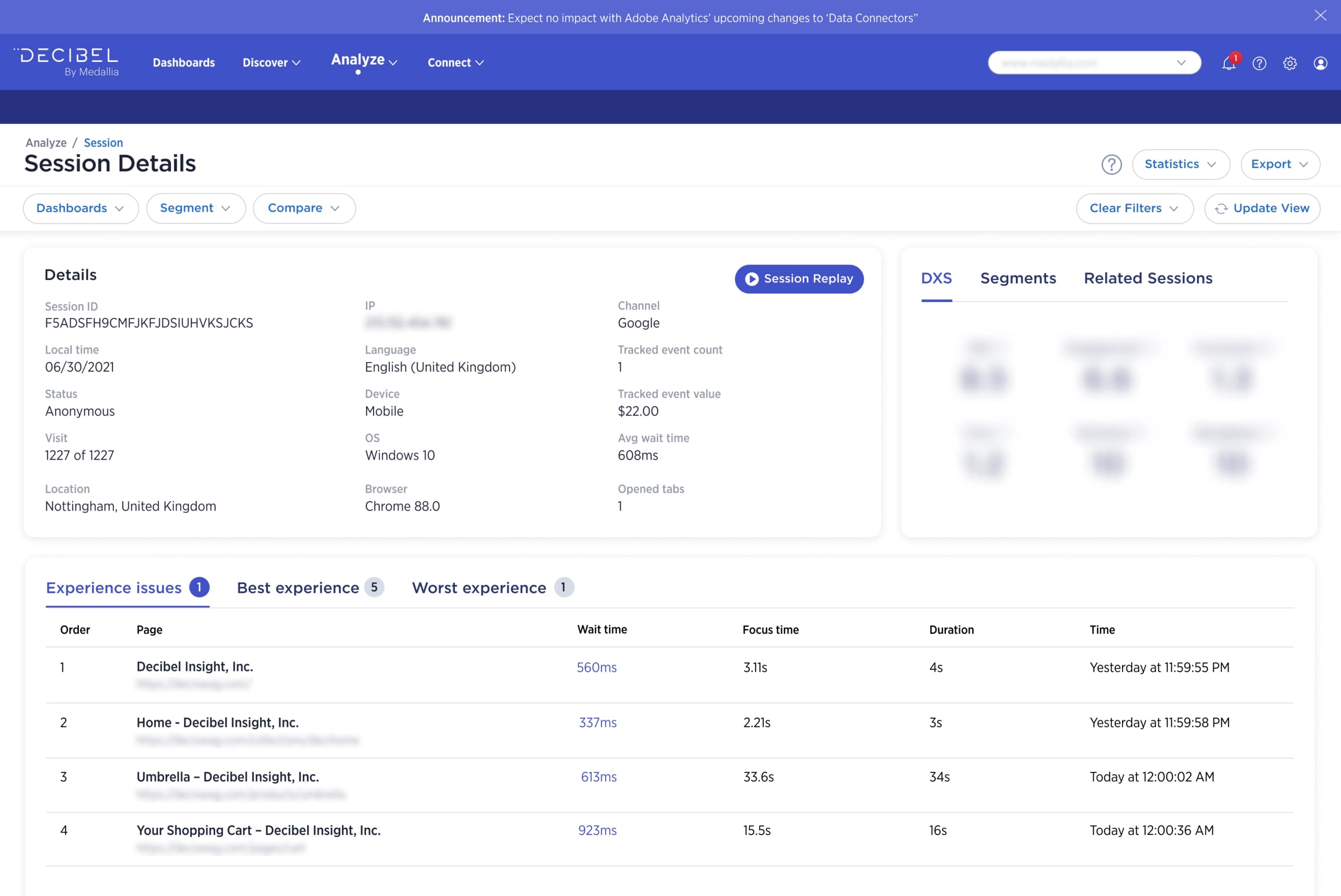Open the Worst experience tab
The height and width of the screenshot is (896, 1341).
(479, 587)
